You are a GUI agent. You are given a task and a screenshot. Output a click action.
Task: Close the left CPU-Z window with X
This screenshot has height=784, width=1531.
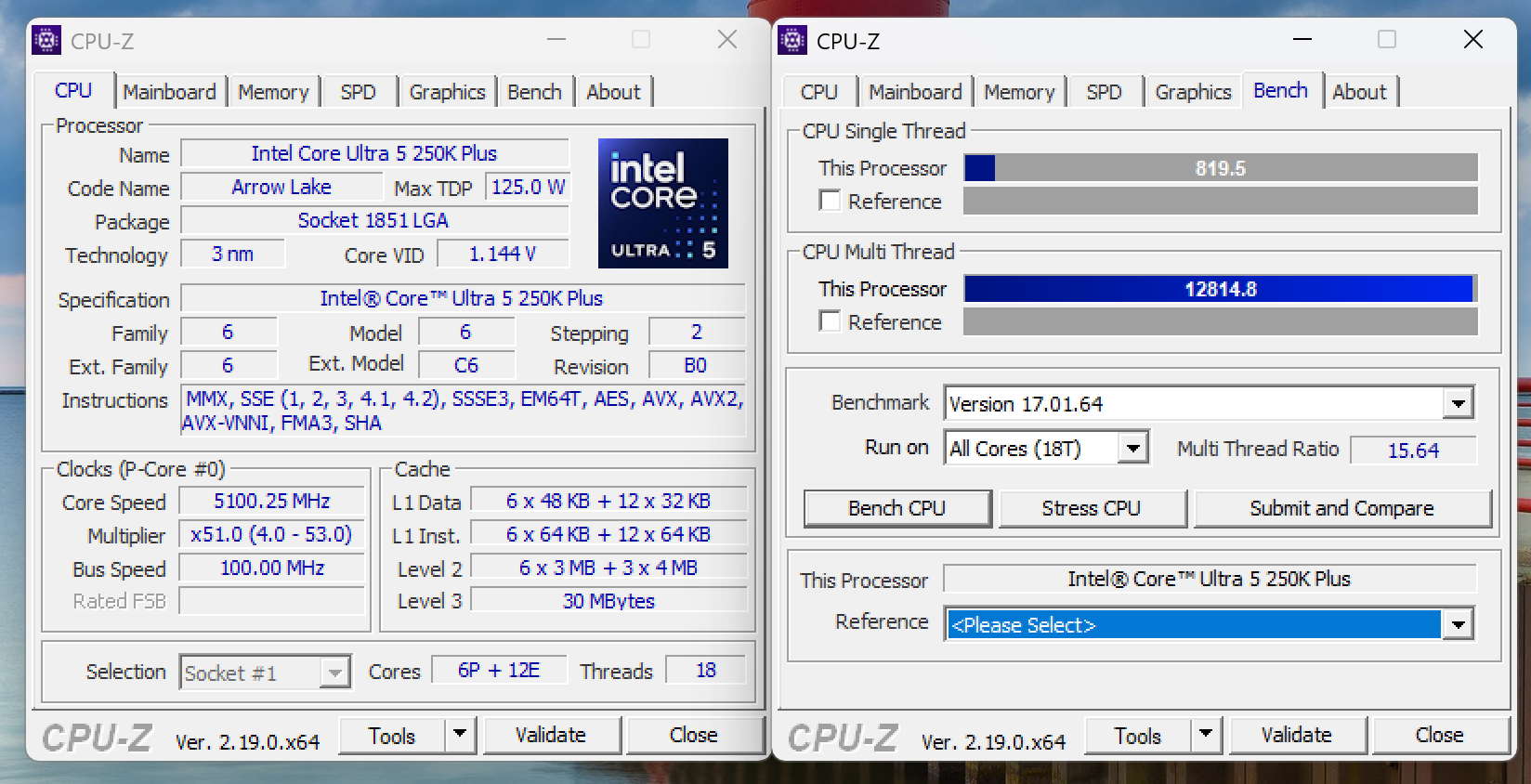pyautogui.click(x=727, y=39)
